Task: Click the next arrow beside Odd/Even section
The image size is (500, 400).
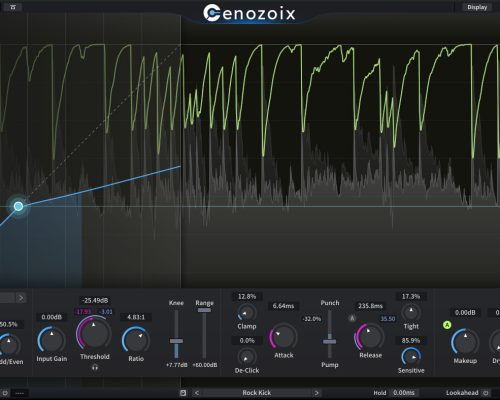Action: pos(21,298)
